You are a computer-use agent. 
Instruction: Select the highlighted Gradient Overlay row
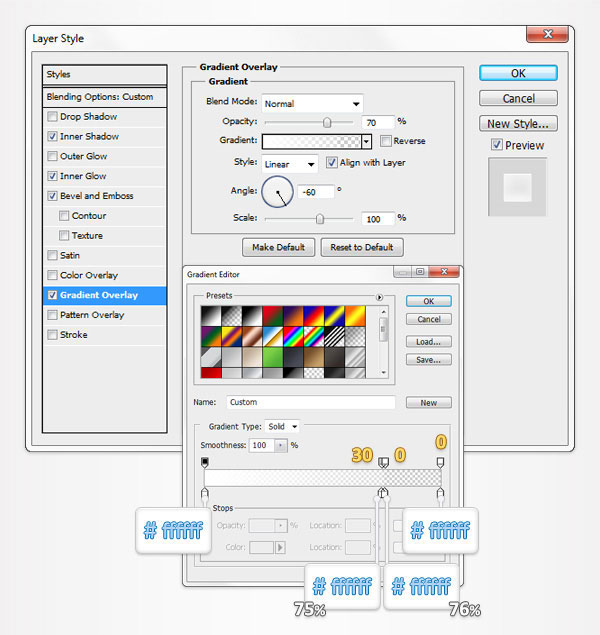104,295
